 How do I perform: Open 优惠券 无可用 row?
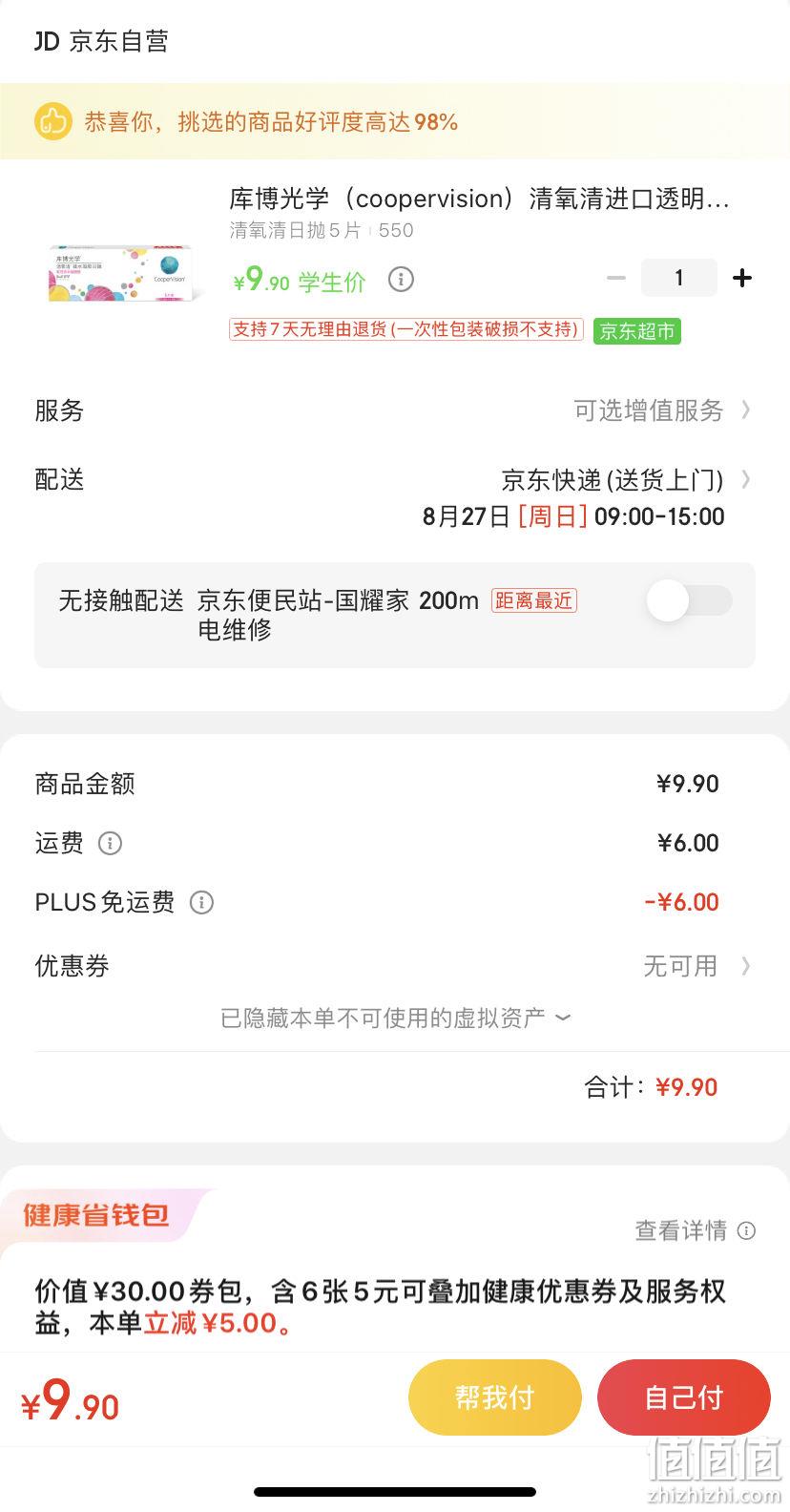pyautogui.click(x=395, y=966)
